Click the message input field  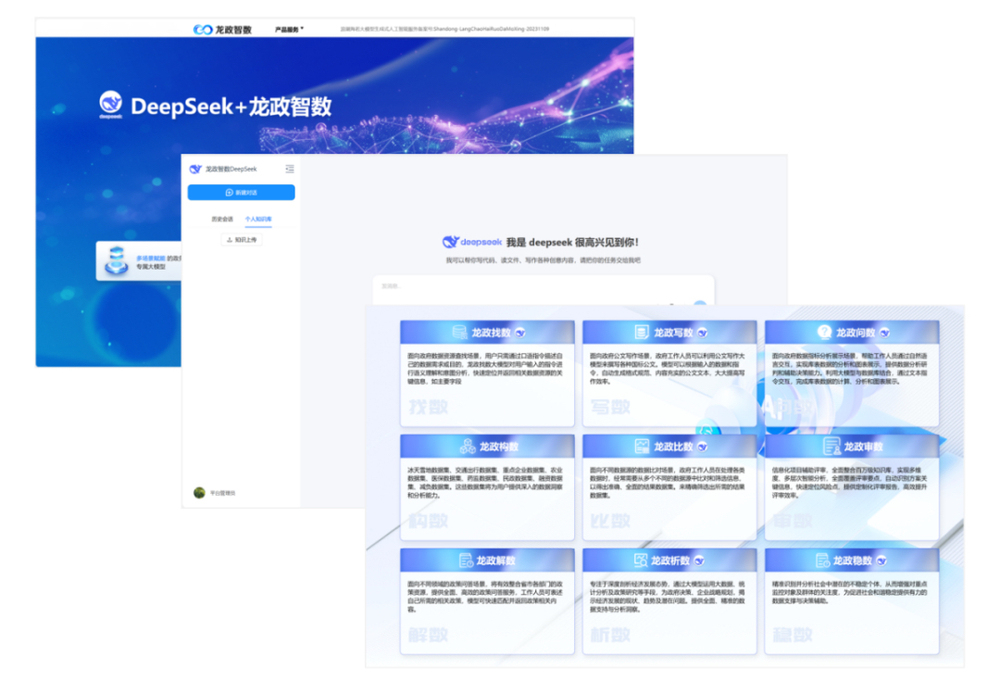543,290
